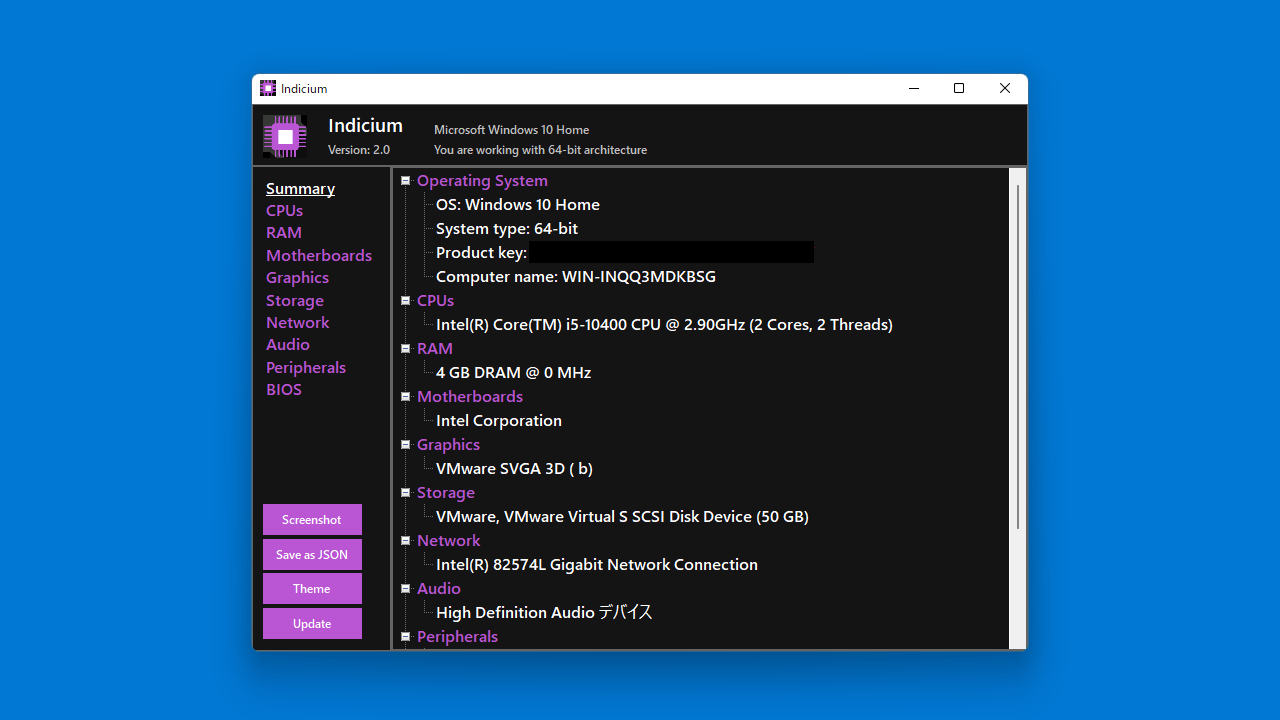Select the Graphics tree heading

[448, 445]
